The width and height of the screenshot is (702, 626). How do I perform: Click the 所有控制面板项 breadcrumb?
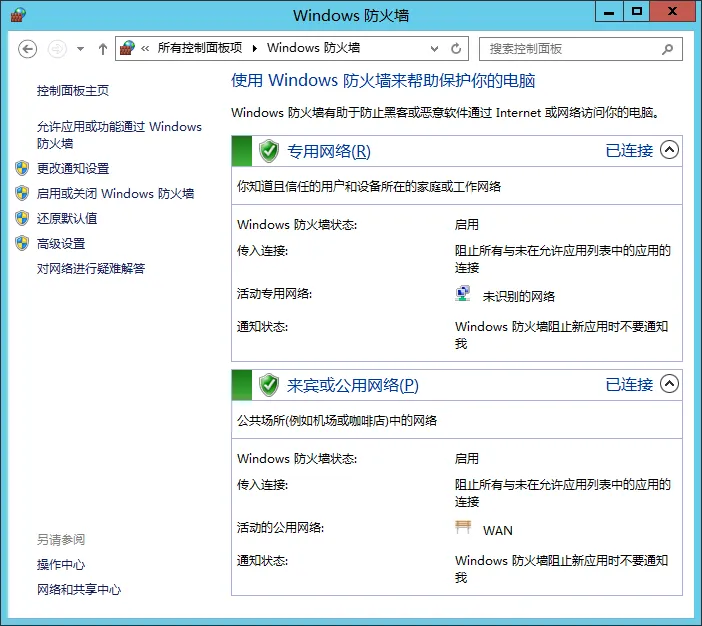tap(200, 47)
